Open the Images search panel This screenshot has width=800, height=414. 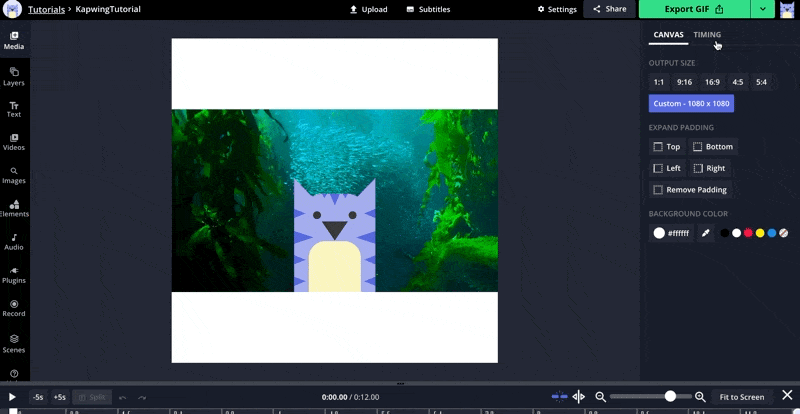point(14,176)
